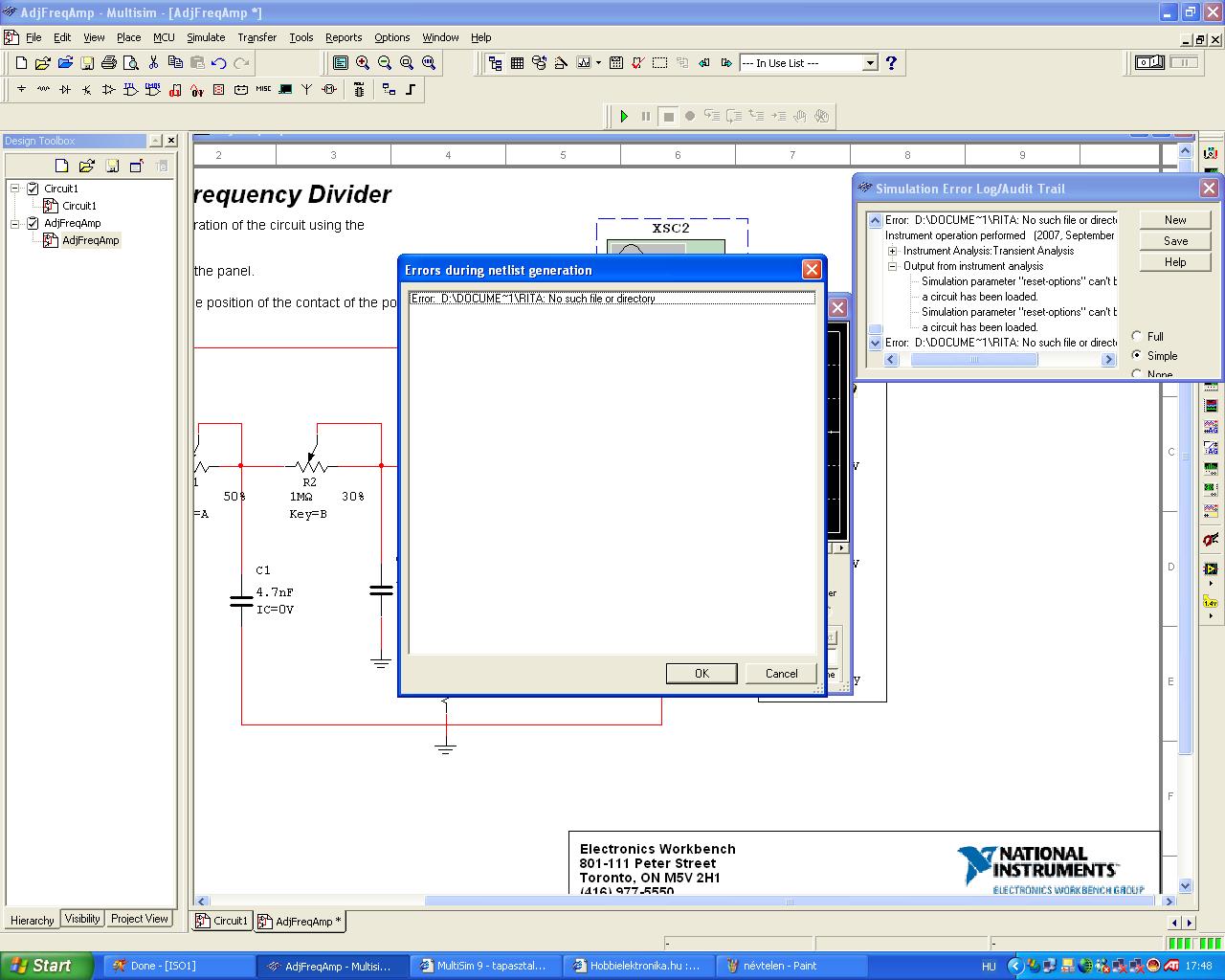Place a CMOS component icon

pyautogui.click(x=153, y=89)
